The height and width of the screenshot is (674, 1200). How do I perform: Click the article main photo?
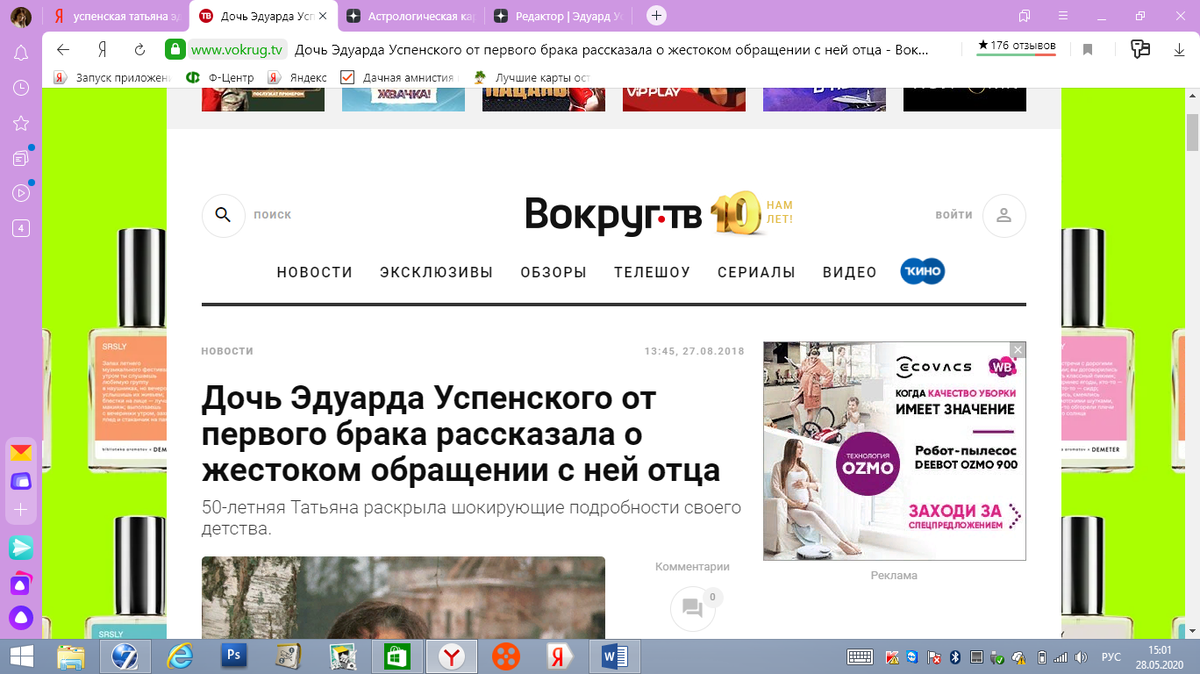tap(403, 598)
